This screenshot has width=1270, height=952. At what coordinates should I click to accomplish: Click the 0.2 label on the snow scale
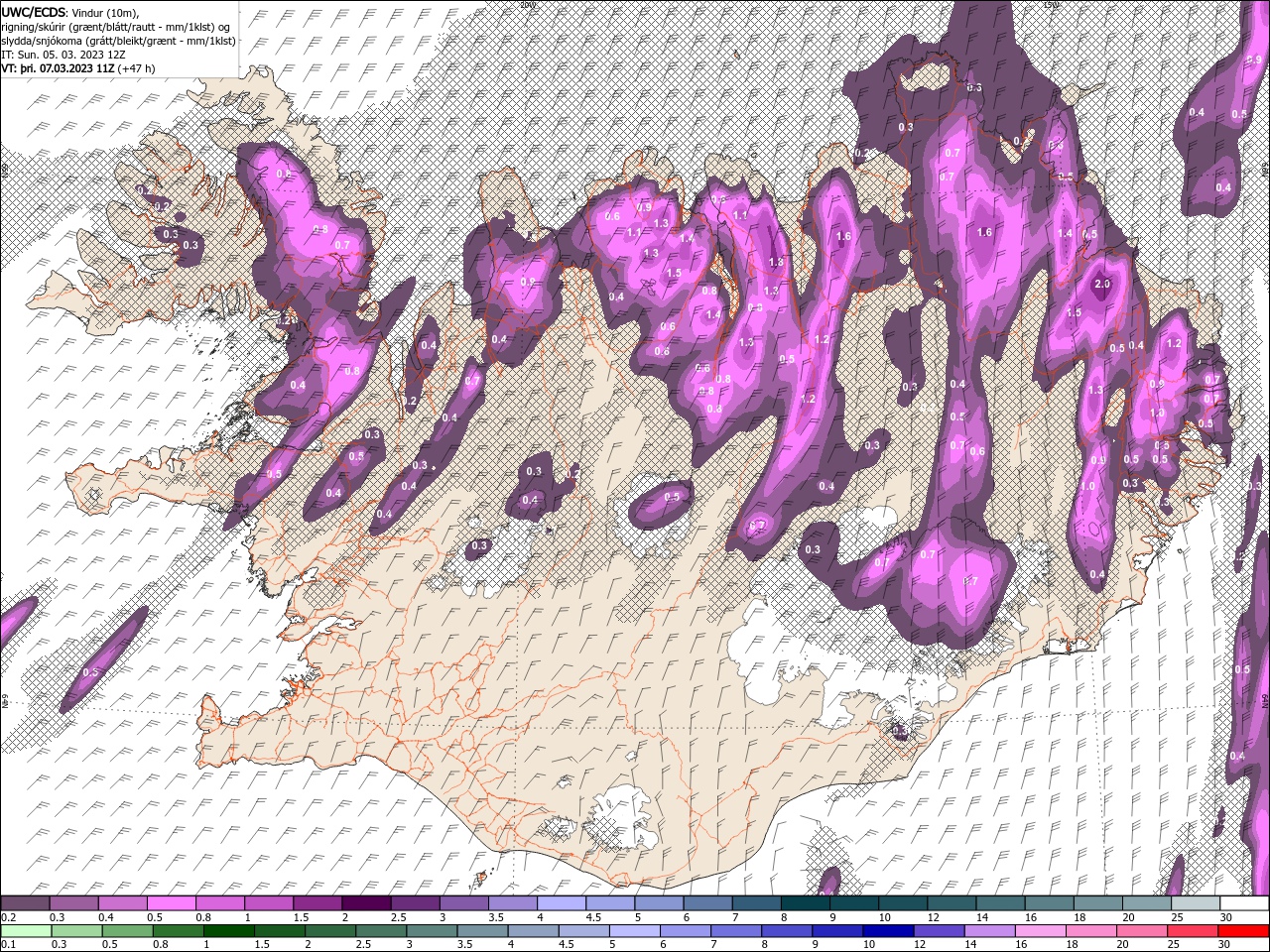tap(9, 917)
